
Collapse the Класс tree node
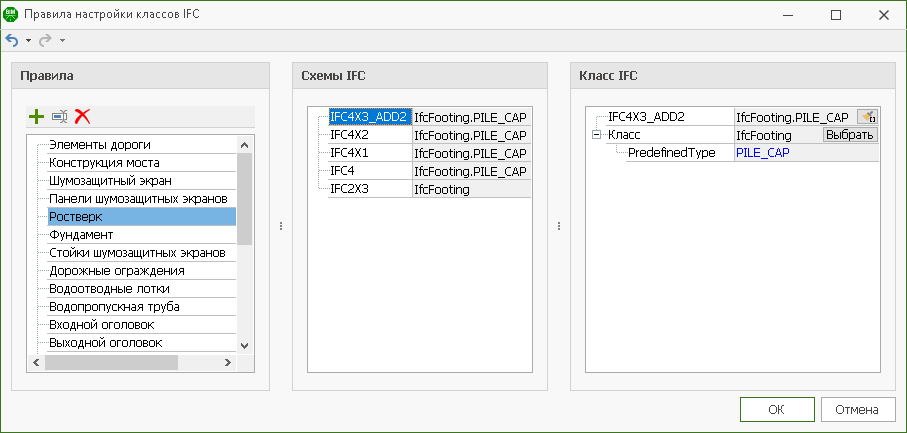click(597, 135)
